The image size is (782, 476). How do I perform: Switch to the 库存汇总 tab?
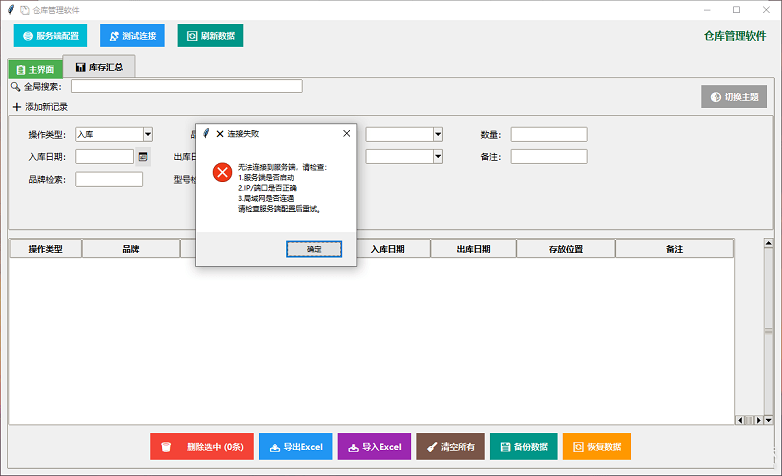coord(99,67)
